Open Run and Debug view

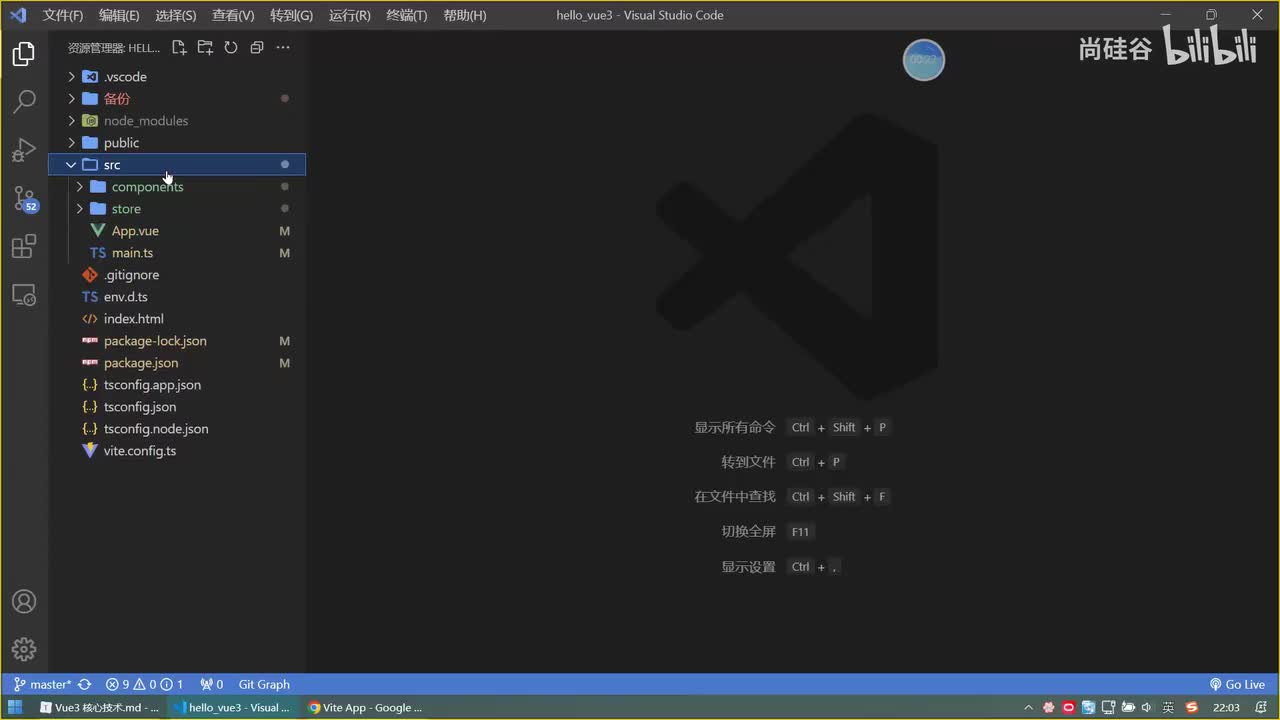pyautogui.click(x=24, y=150)
